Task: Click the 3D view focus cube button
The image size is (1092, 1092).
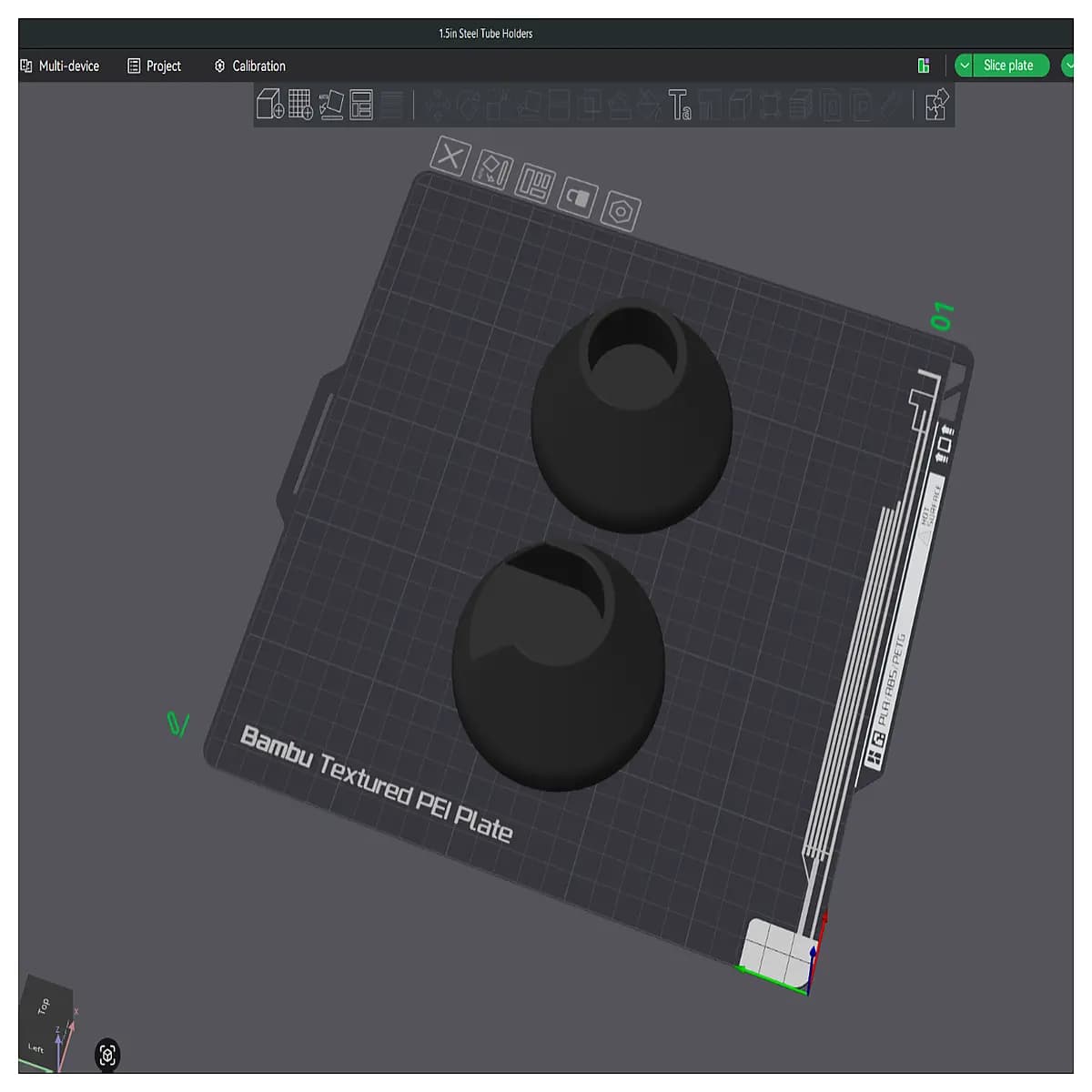Action: [x=107, y=1055]
